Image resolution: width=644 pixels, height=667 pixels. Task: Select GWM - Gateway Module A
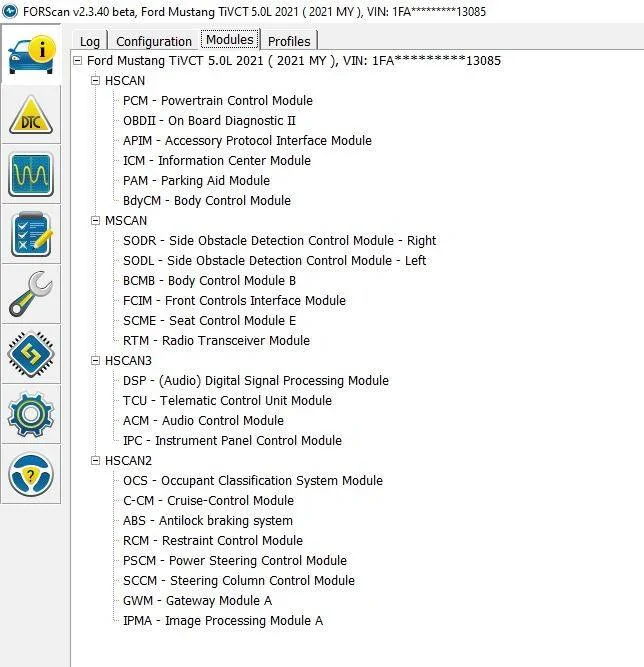197,600
